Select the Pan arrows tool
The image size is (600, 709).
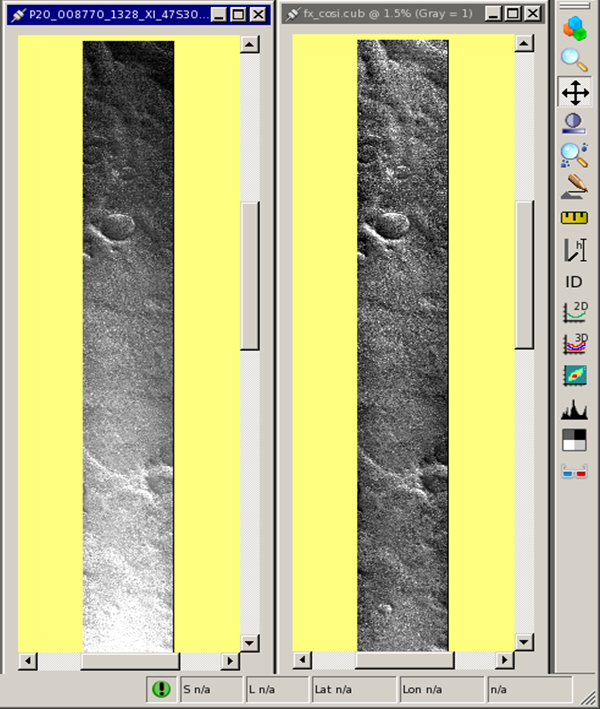574,93
